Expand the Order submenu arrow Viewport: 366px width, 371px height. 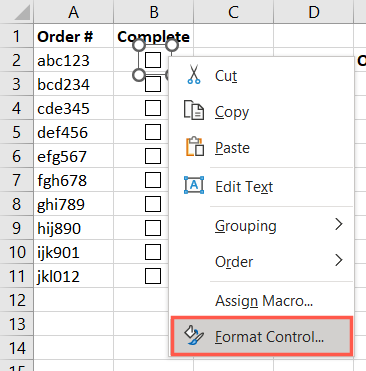point(339,260)
